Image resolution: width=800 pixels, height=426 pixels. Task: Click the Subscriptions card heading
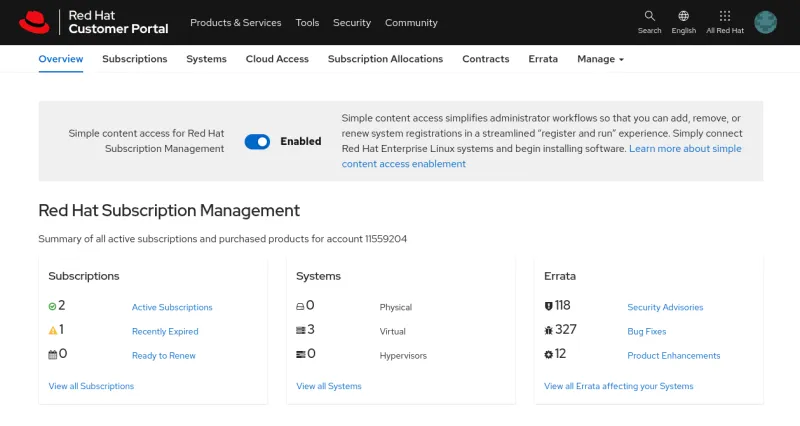(84, 276)
